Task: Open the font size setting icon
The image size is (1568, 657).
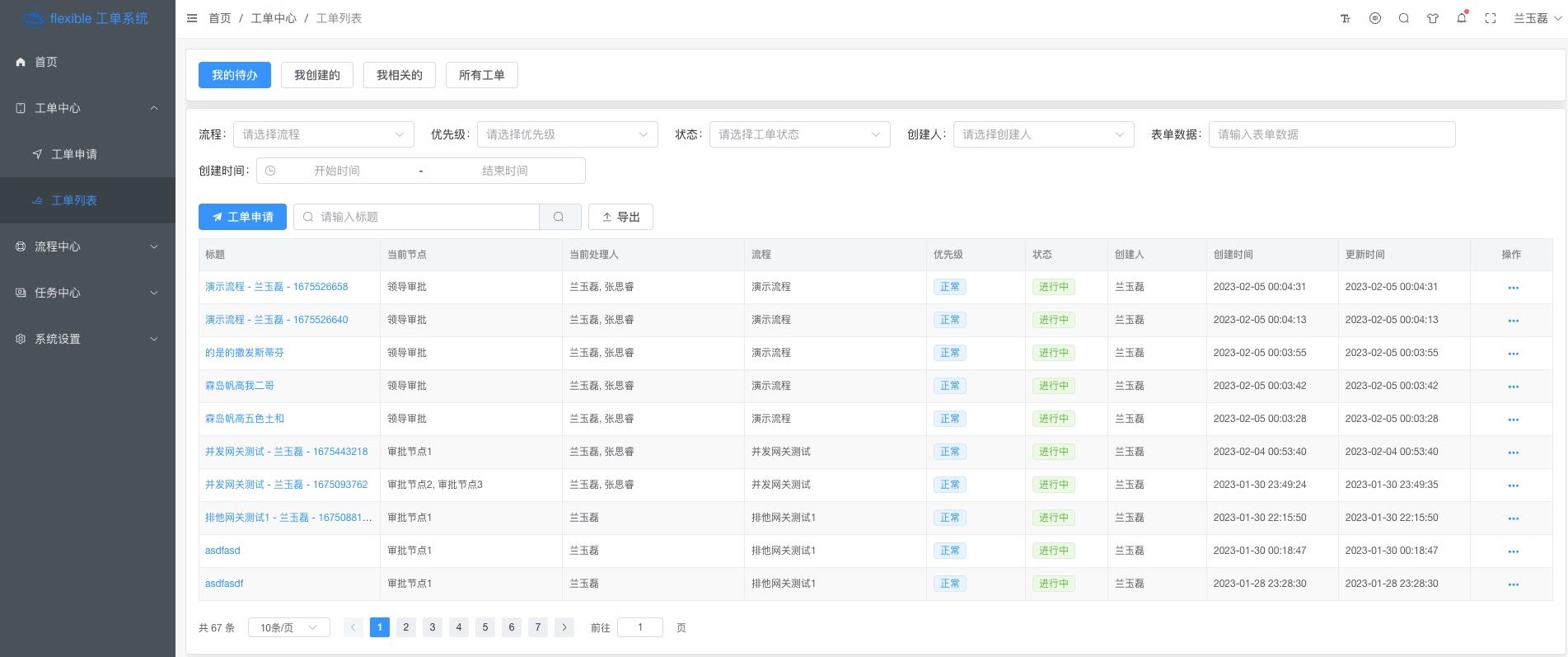Action: (x=1346, y=18)
